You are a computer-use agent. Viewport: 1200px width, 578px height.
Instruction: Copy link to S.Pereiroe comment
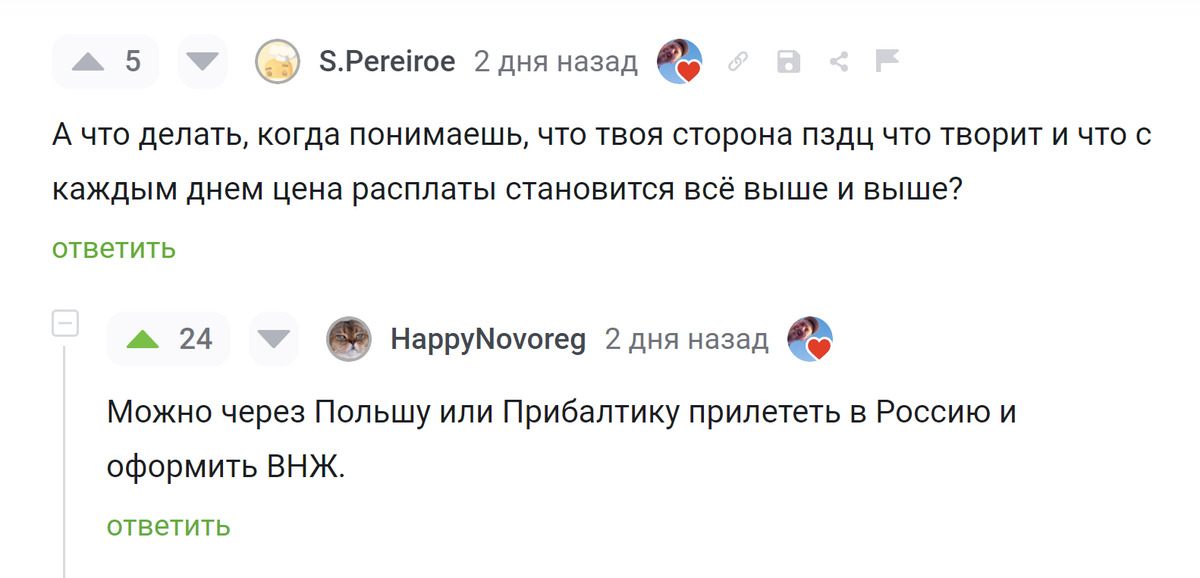click(738, 62)
